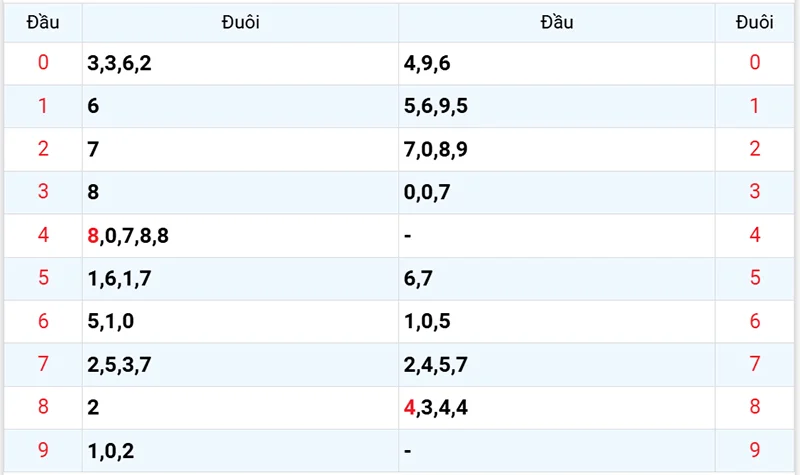Select the cell with values 3,3,6,2
800x475 pixels.
point(119,64)
